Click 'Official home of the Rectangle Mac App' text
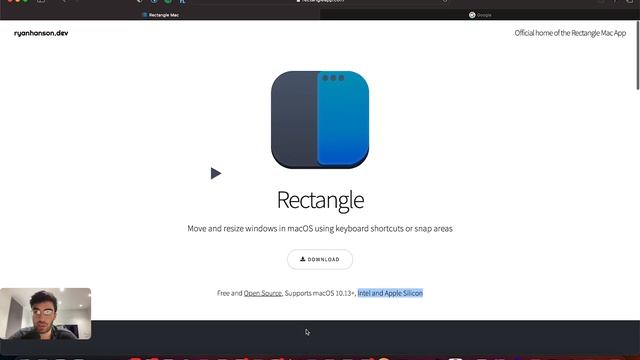Screen dimensions: 640x360 pyautogui.click(x=570, y=33)
